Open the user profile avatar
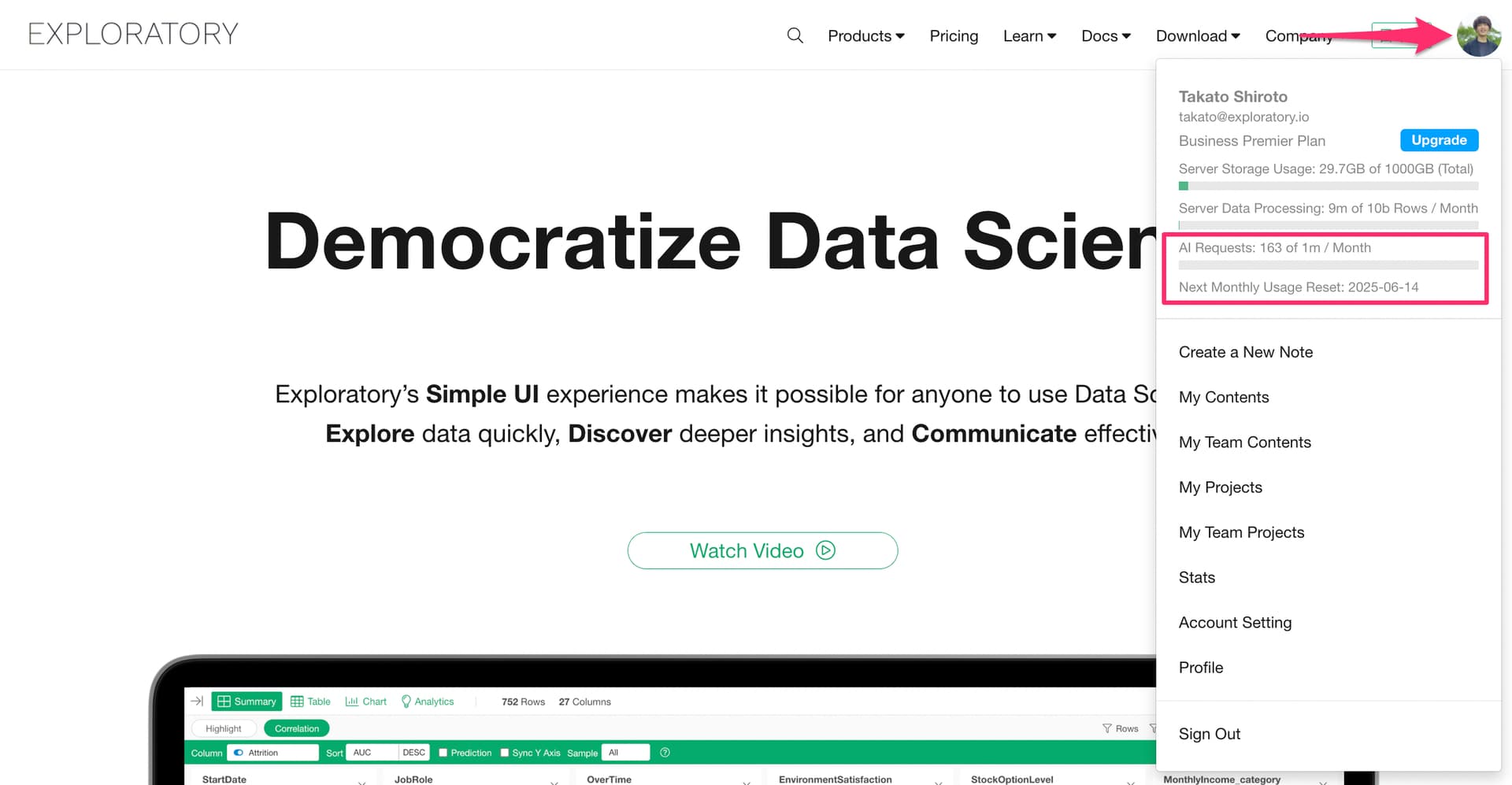Image resolution: width=1512 pixels, height=785 pixels. pyautogui.click(x=1478, y=36)
